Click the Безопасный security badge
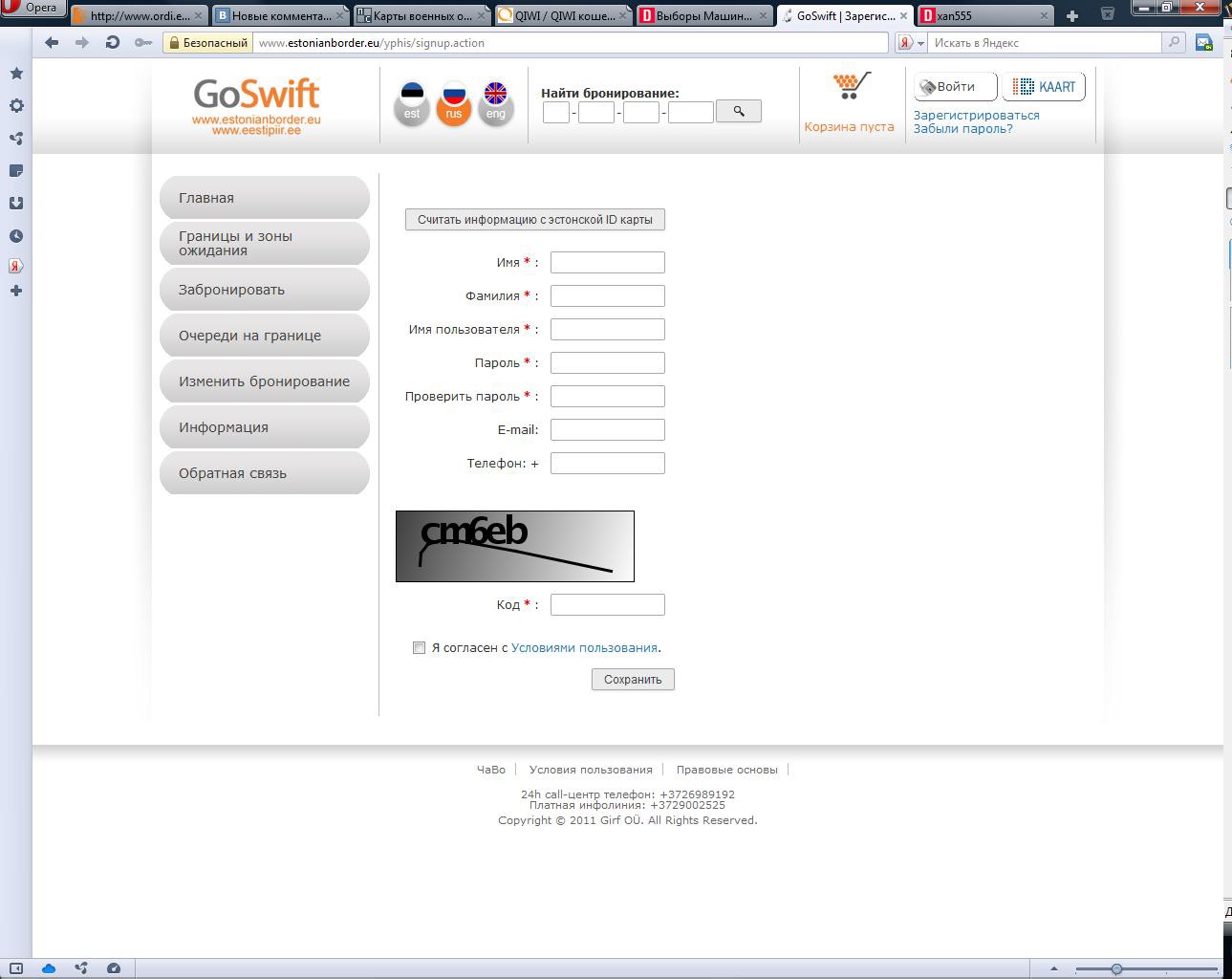 [207, 43]
